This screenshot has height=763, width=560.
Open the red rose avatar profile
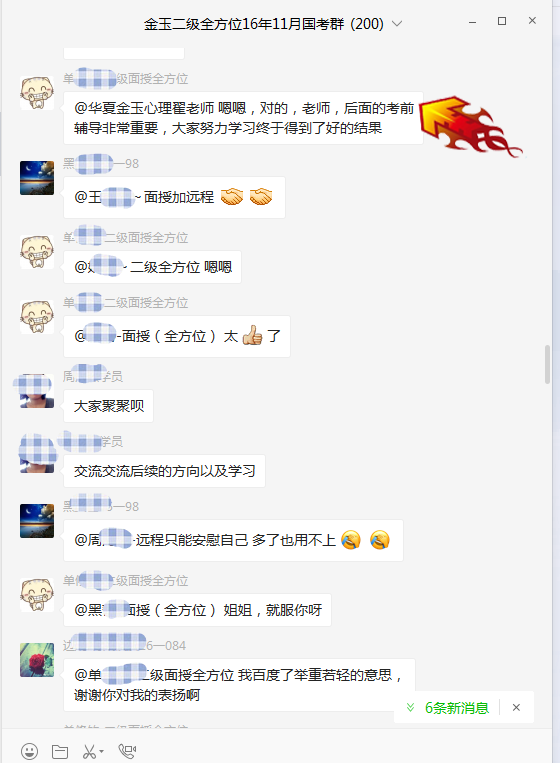[x=37, y=660]
